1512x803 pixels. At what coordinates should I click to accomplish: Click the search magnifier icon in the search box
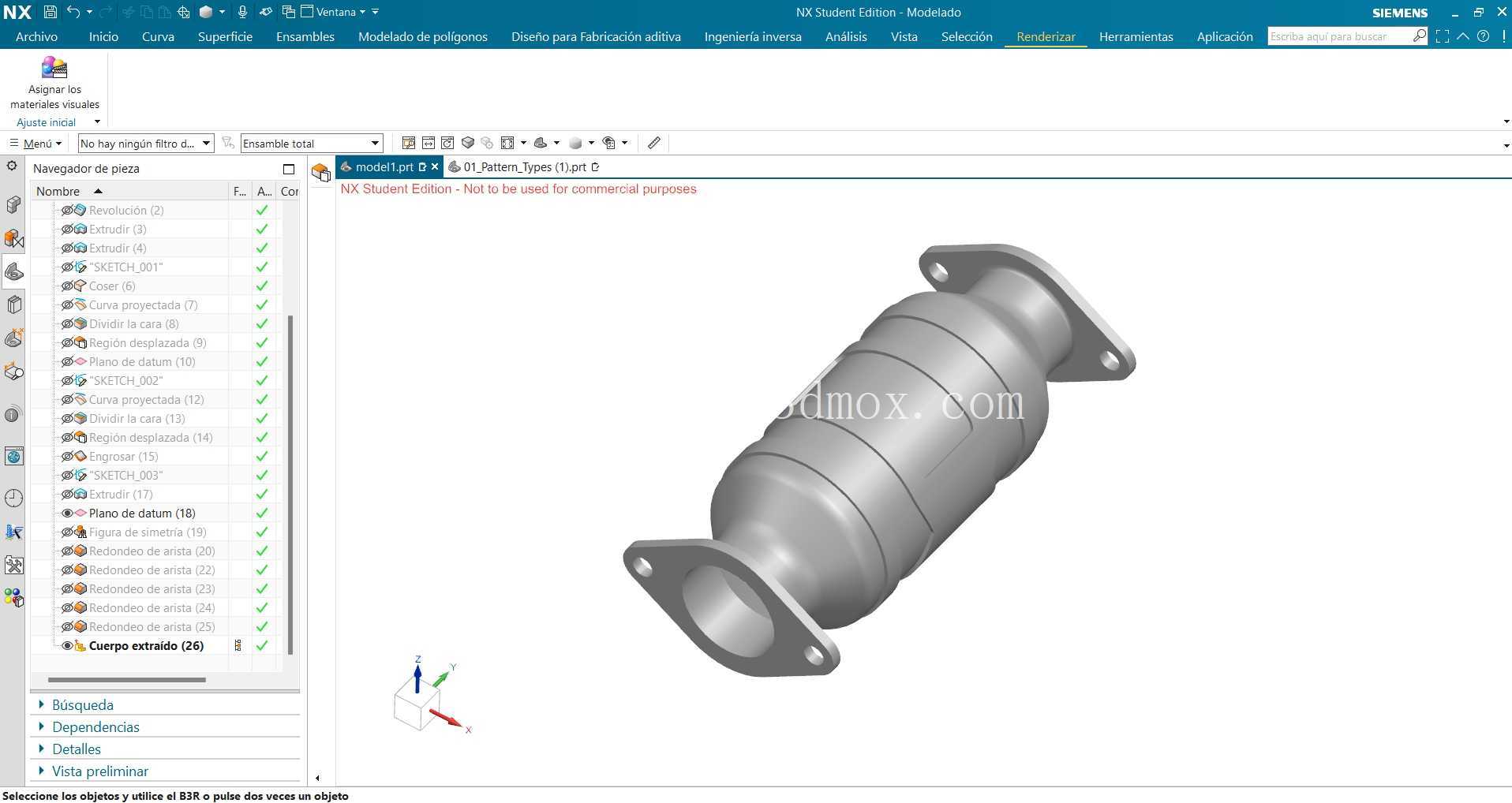(1419, 35)
